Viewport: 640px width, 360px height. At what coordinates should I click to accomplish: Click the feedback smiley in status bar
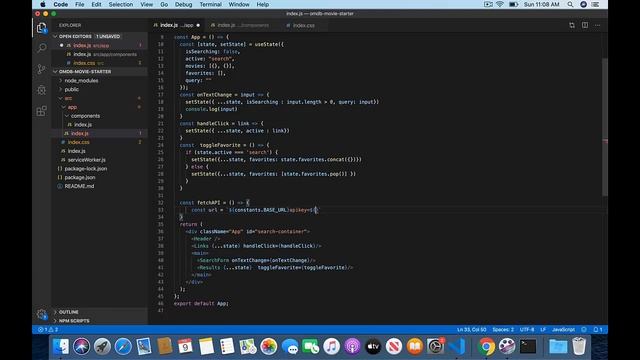(x=584, y=329)
